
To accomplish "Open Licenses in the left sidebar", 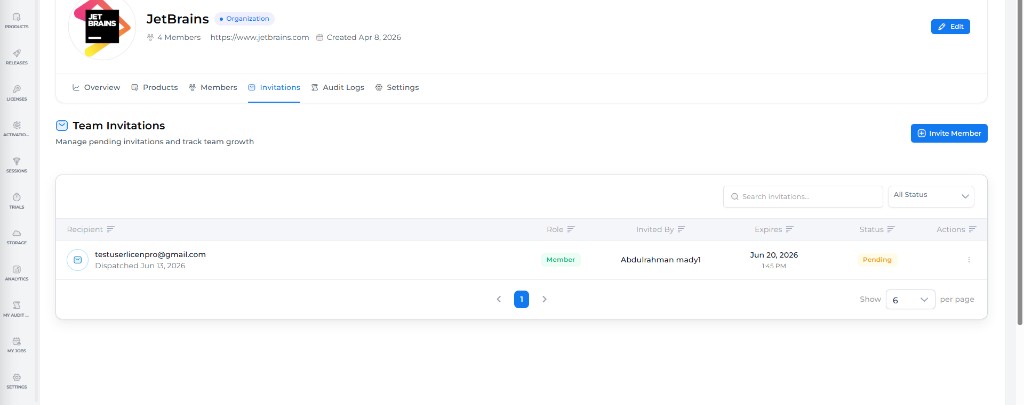I will coord(16,93).
